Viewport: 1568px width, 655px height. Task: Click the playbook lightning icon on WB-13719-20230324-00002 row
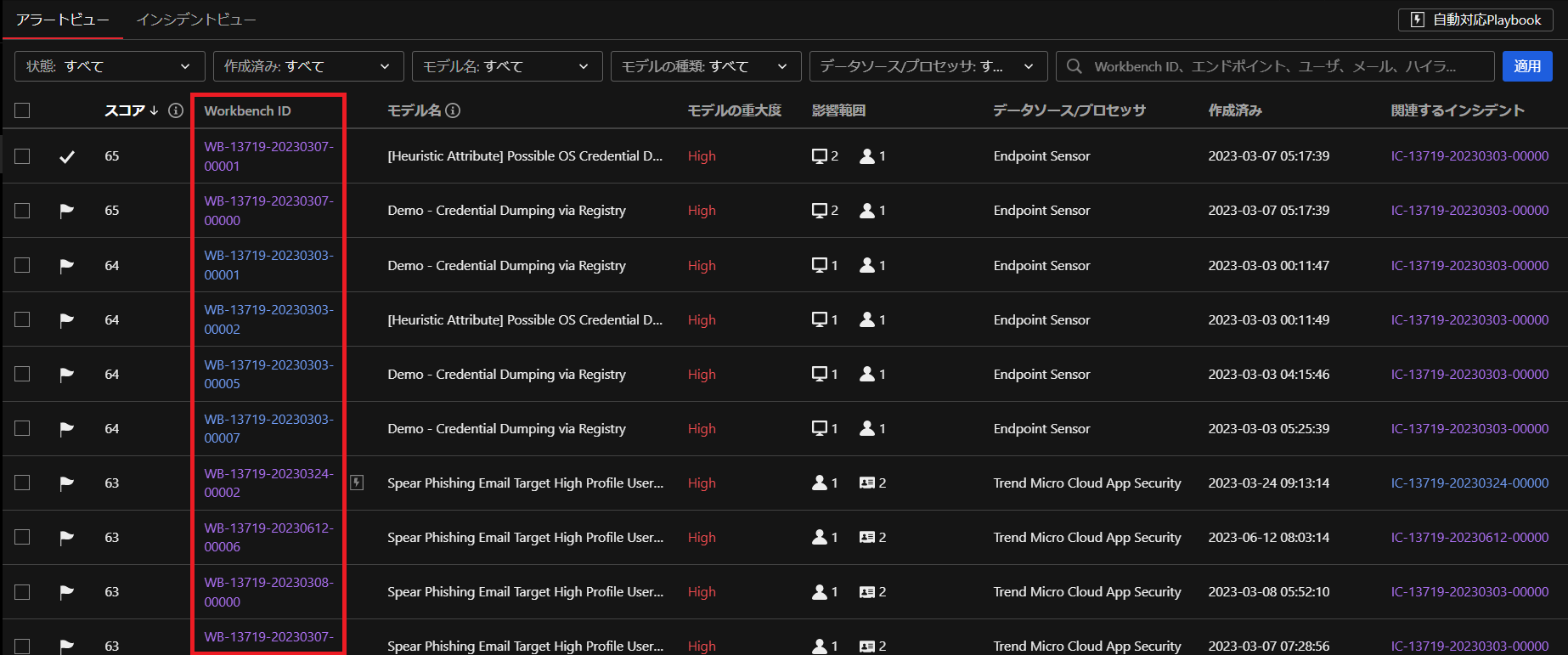(x=357, y=483)
